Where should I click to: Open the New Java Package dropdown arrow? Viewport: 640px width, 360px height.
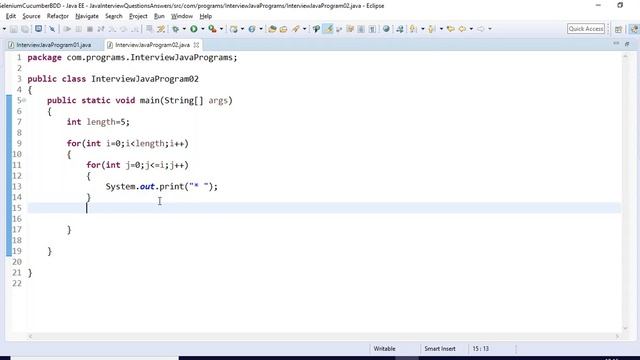point(242,29)
